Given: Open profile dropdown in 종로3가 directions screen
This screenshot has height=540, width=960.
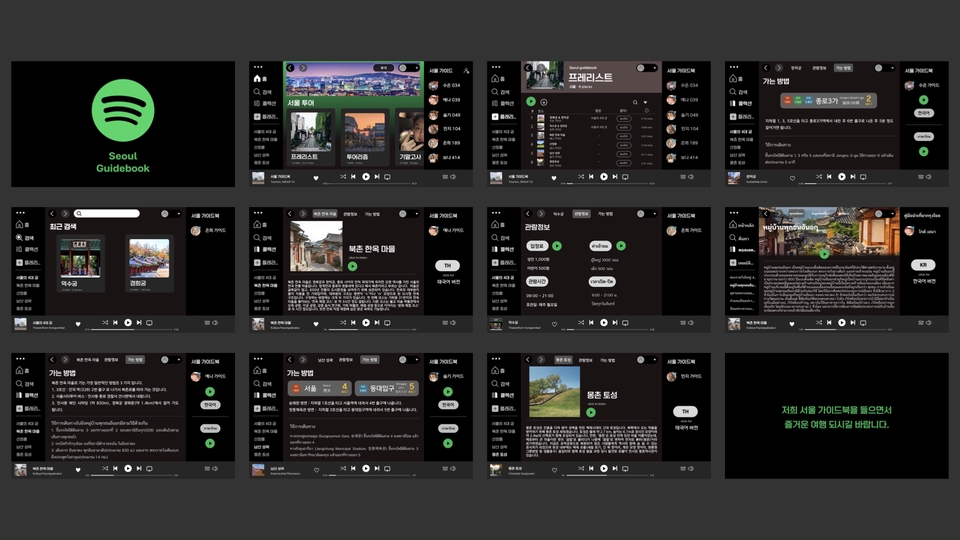Looking at the screenshot, I should point(893,68).
